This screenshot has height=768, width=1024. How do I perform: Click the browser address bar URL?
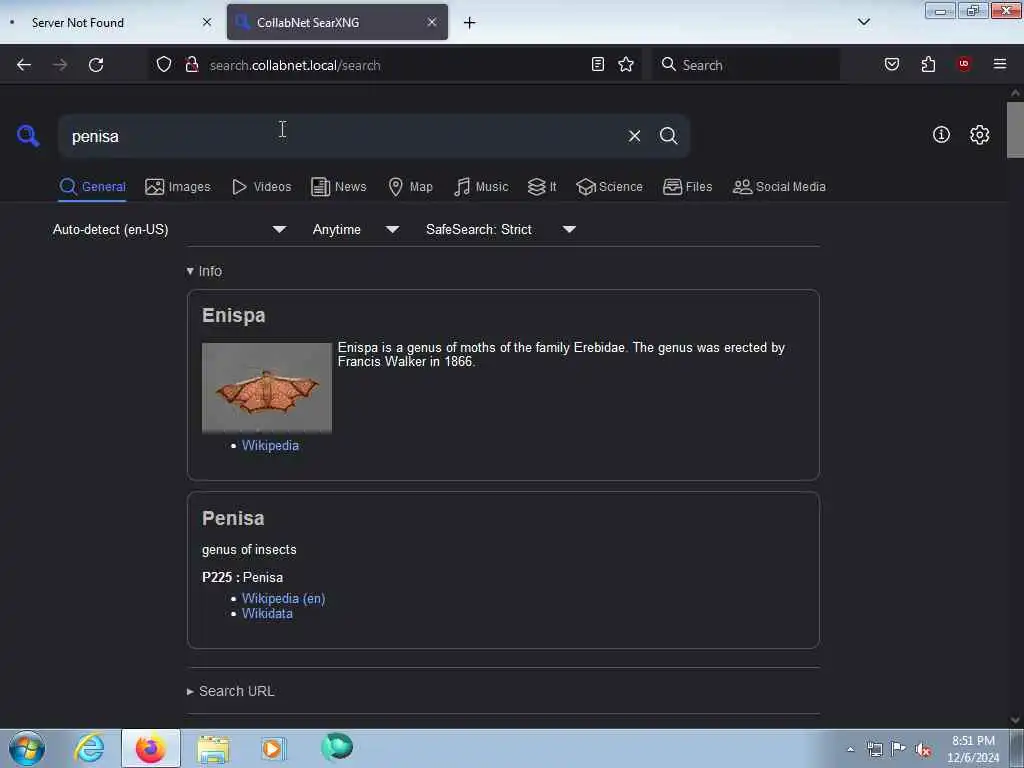(x=295, y=65)
